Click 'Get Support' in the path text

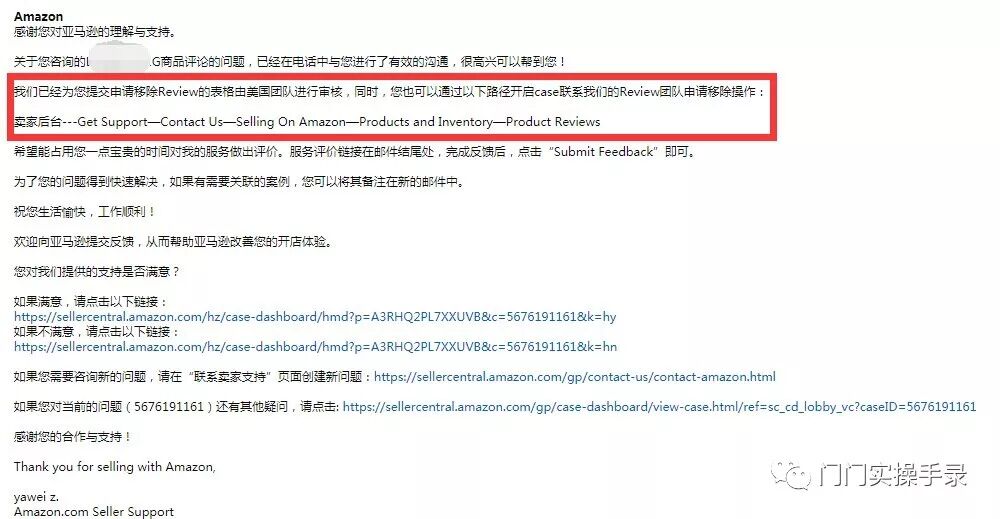[113, 122]
